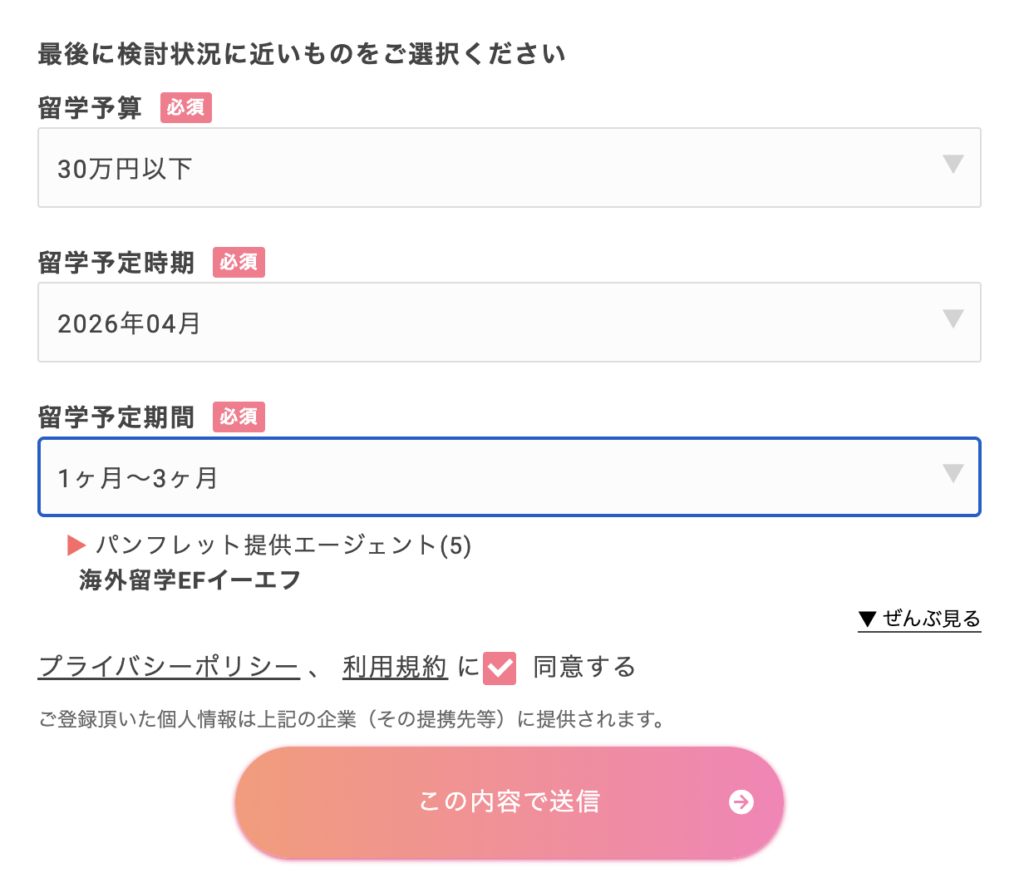Uncheck the pink 同意する checkbox
Screen dimensions: 1024x878
(499, 667)
